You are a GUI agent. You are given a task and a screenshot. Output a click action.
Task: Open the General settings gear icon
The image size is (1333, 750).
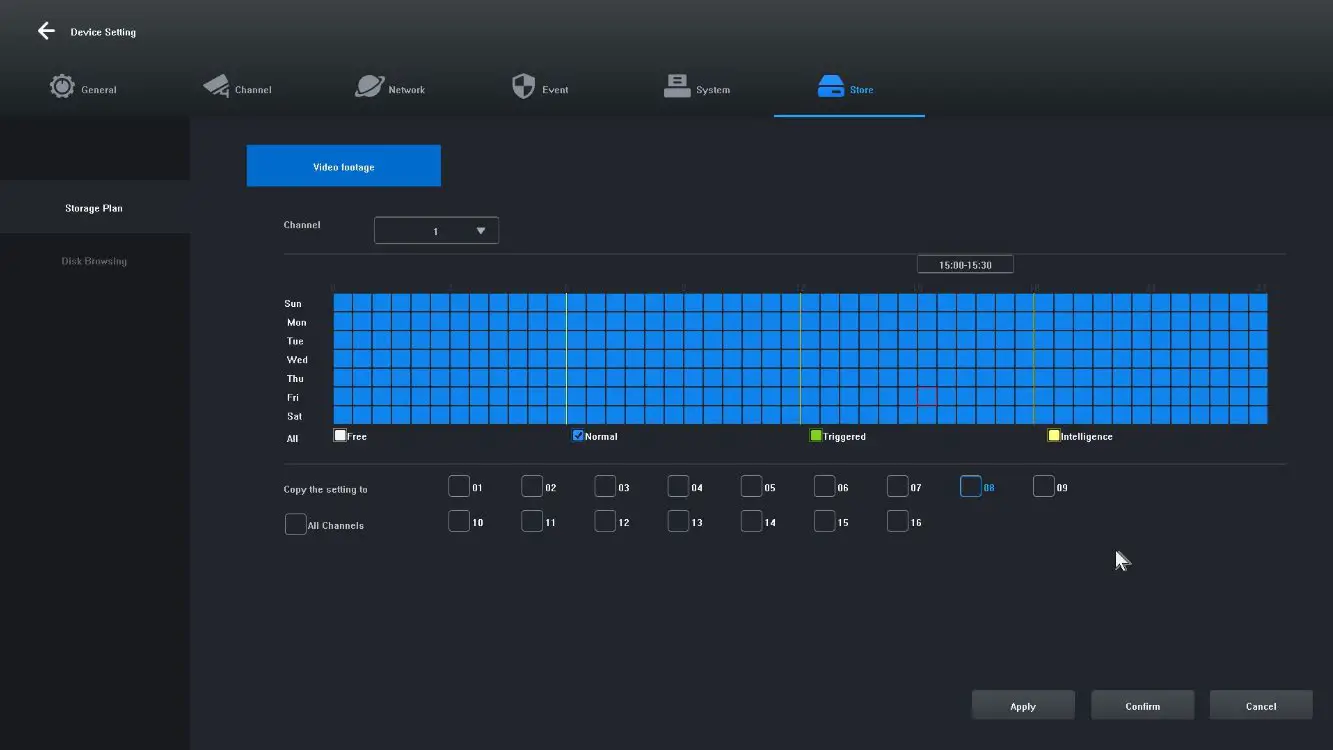(62, 87)
